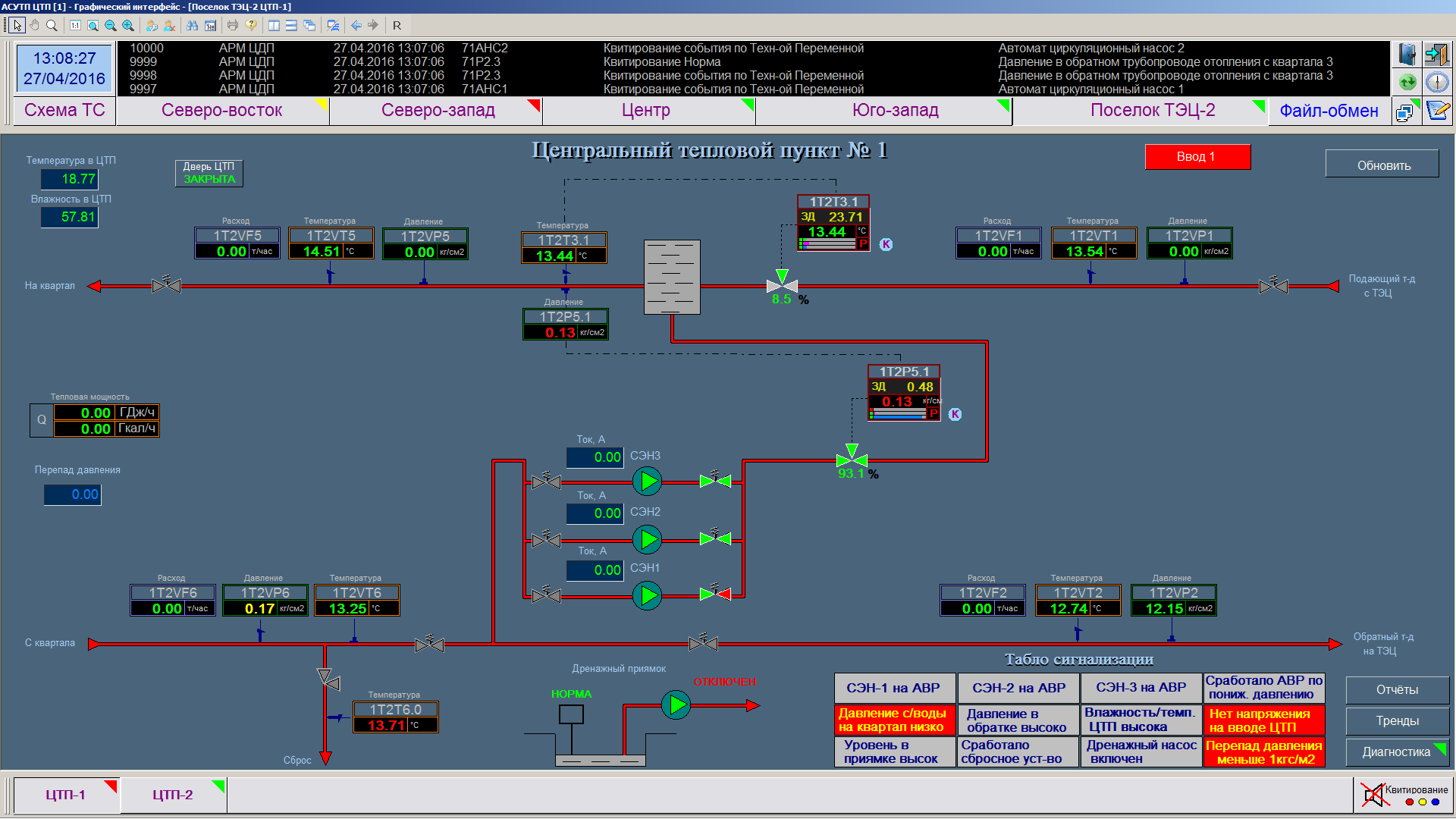Image resolution: width=1456 pixels, height=819 pixels.
Task: Click the 1T2VF5 flow sensor readout
Action: (x=237, y=243)
